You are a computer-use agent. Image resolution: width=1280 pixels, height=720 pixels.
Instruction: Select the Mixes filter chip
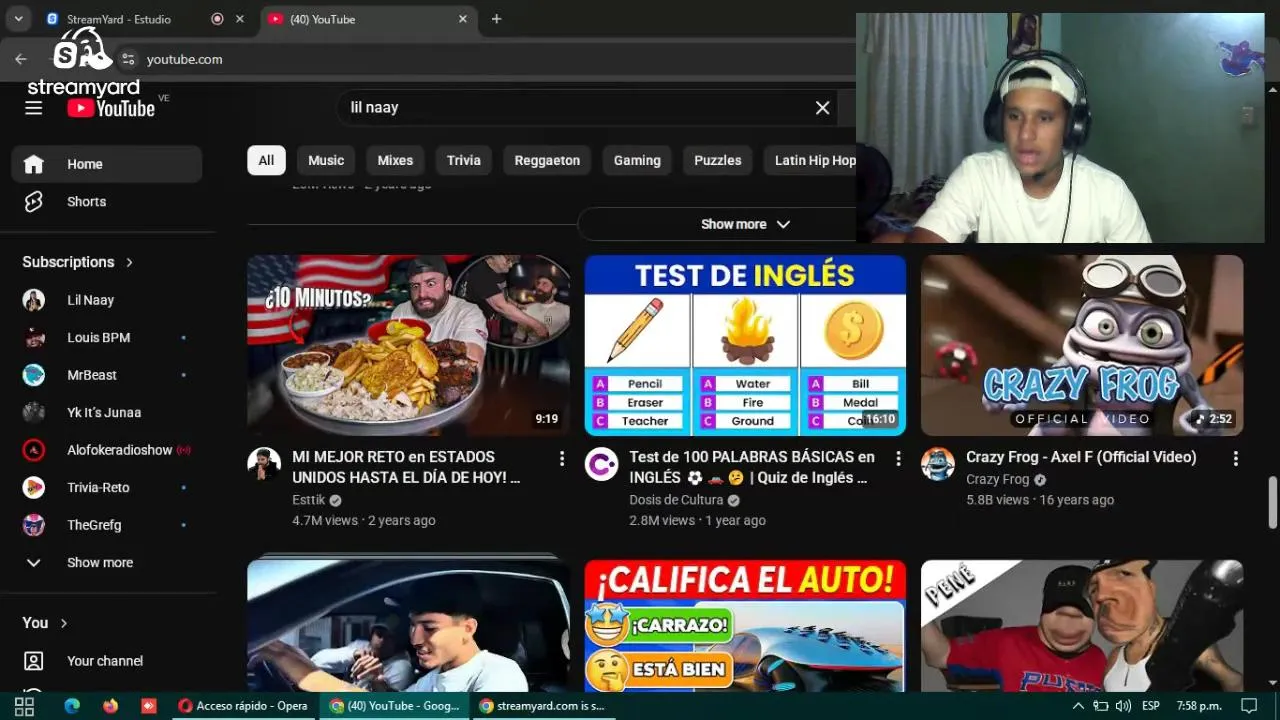coord(395,160)
